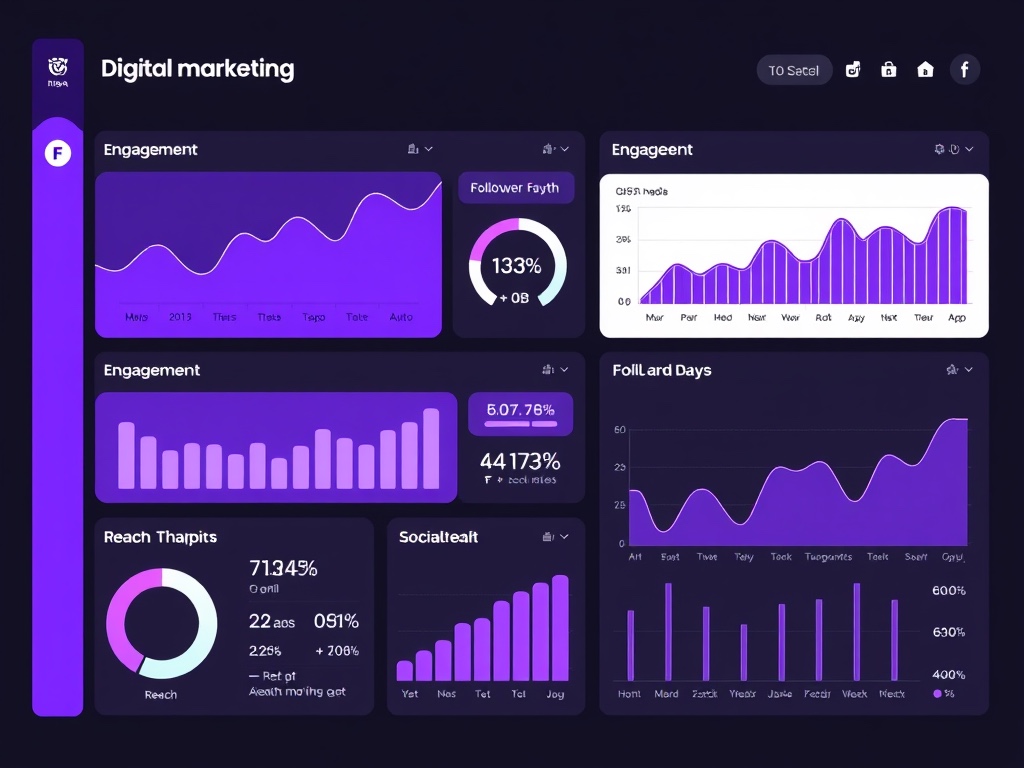The width and height of the screenshot is (1024, 768).
Task: Click the icon in Foll.ard Days header
Action: coord(951,370)
